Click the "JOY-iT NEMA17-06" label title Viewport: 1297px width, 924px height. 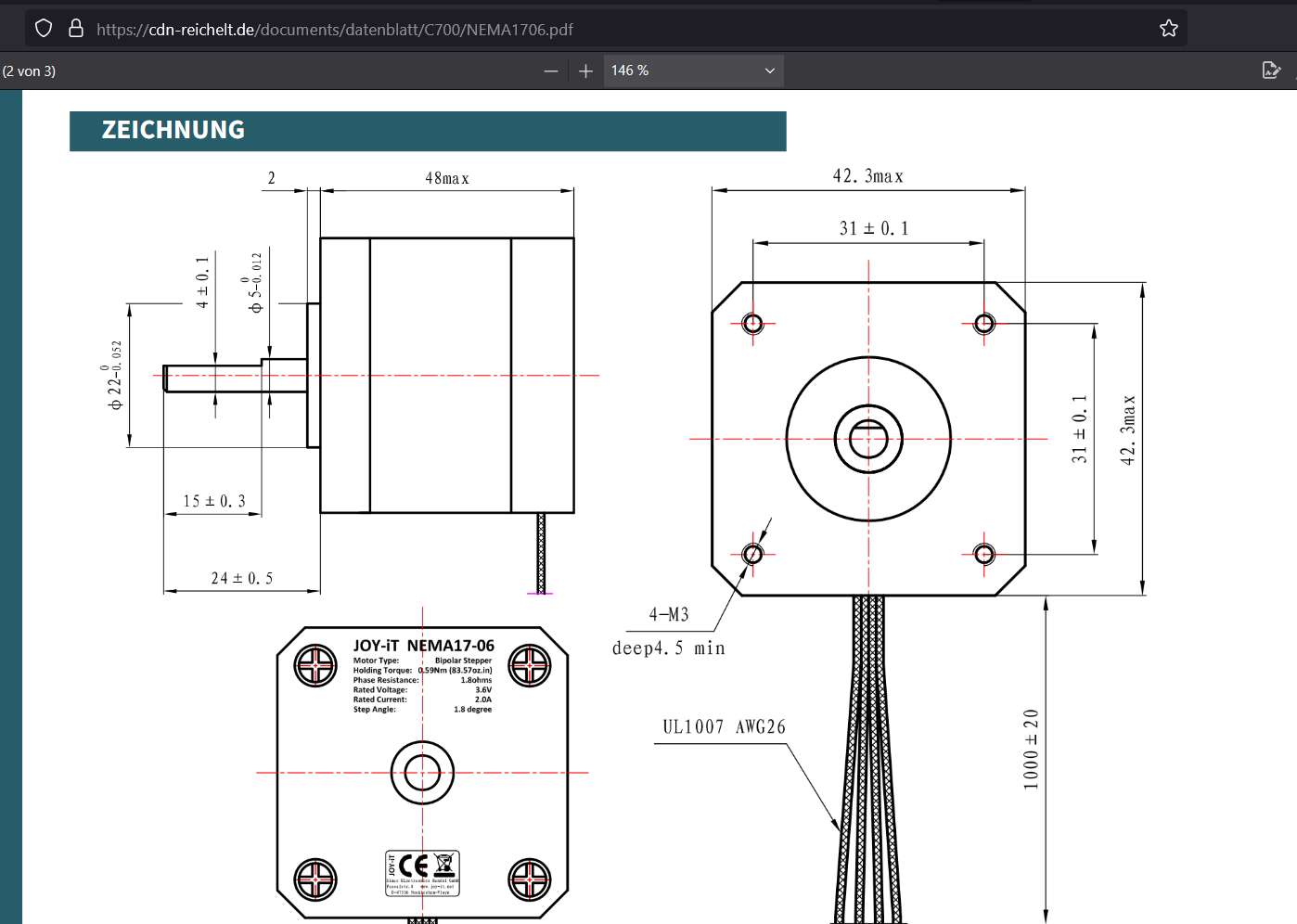424,646
